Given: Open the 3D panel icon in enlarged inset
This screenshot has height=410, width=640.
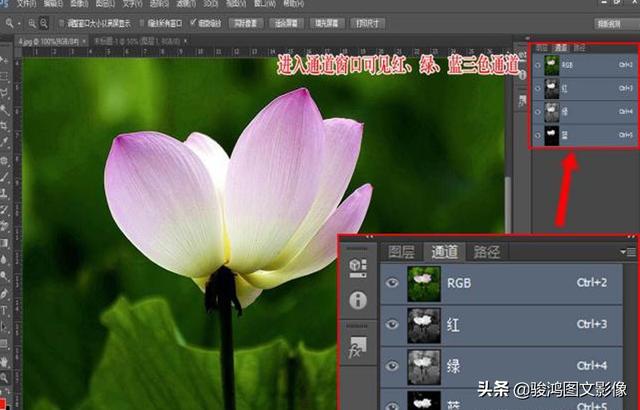Looking at the screenshot, I should pyautogui.click(x=358, y=267).
